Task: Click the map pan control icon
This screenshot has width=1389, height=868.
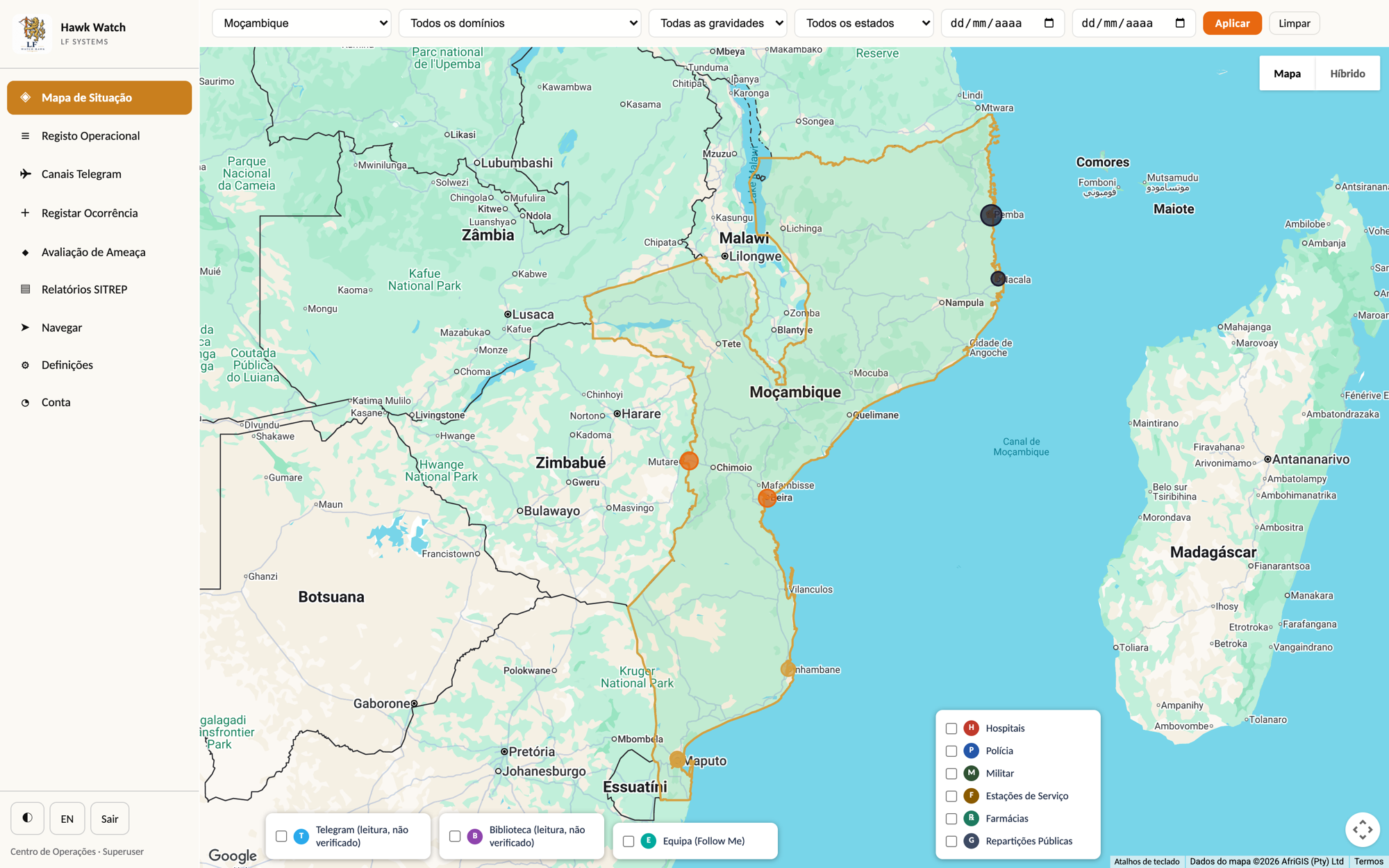Action: coord(1362,829)
